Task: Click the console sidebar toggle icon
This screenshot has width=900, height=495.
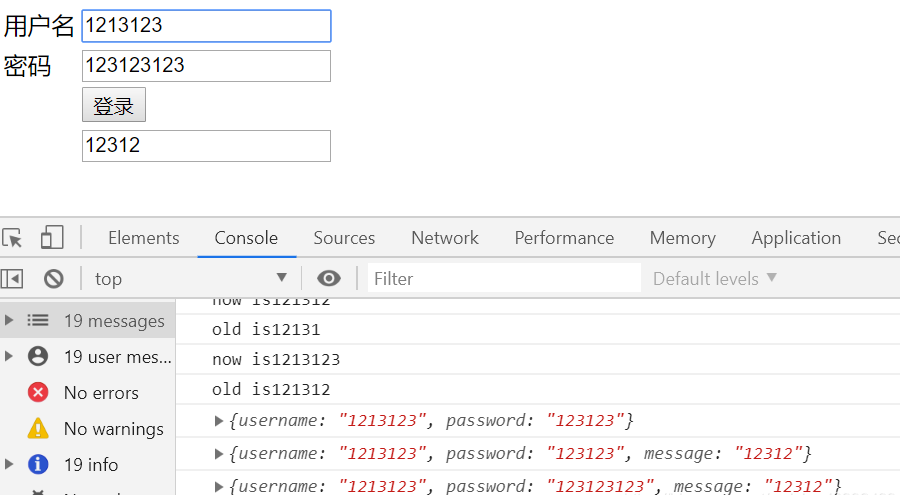Action: 12,278
